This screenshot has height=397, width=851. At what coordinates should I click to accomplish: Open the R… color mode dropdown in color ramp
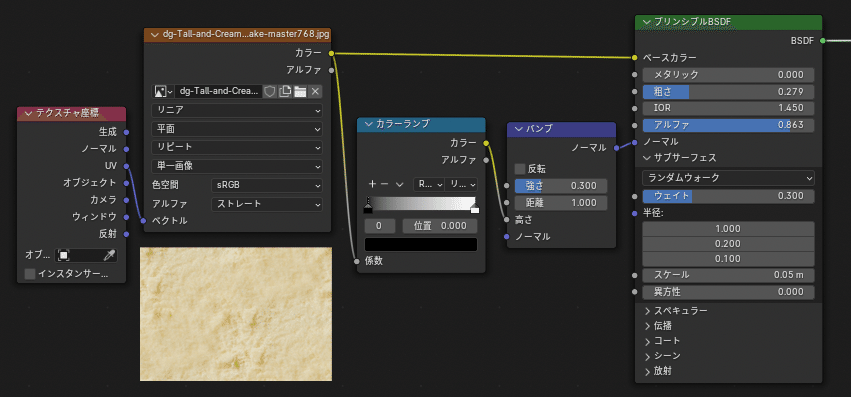428,184
